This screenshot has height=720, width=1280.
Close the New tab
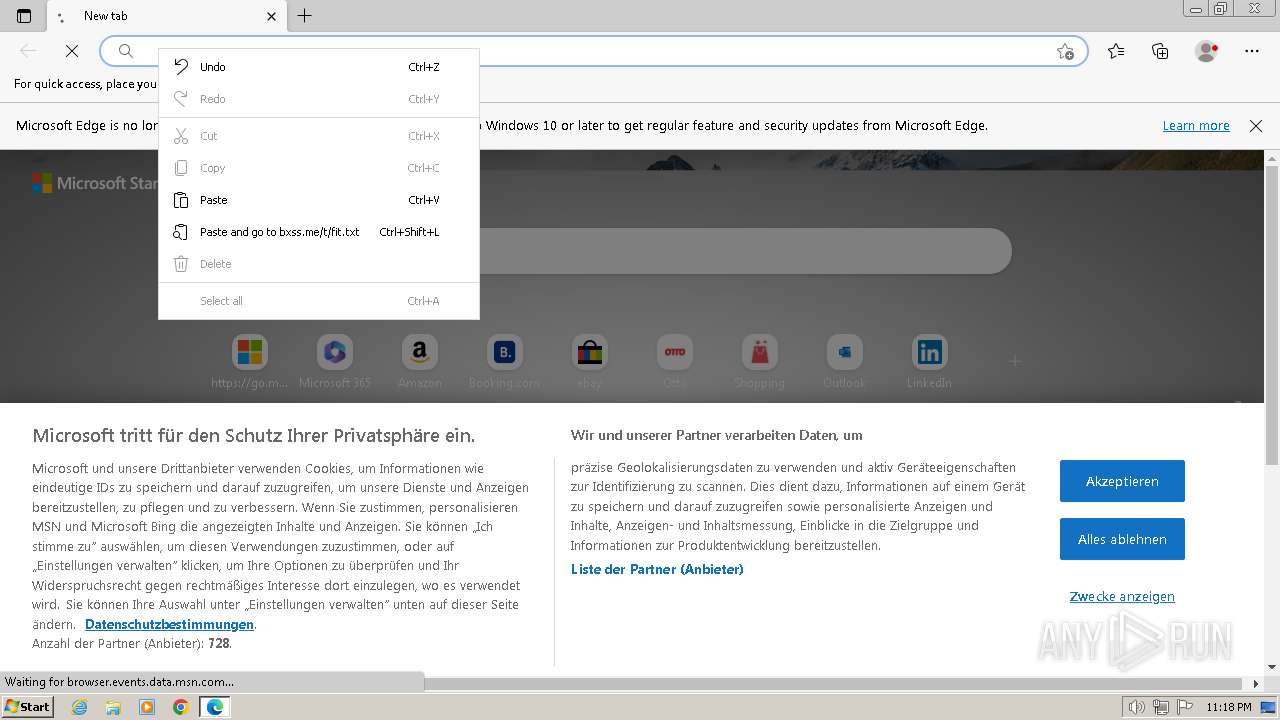(272, 16)
